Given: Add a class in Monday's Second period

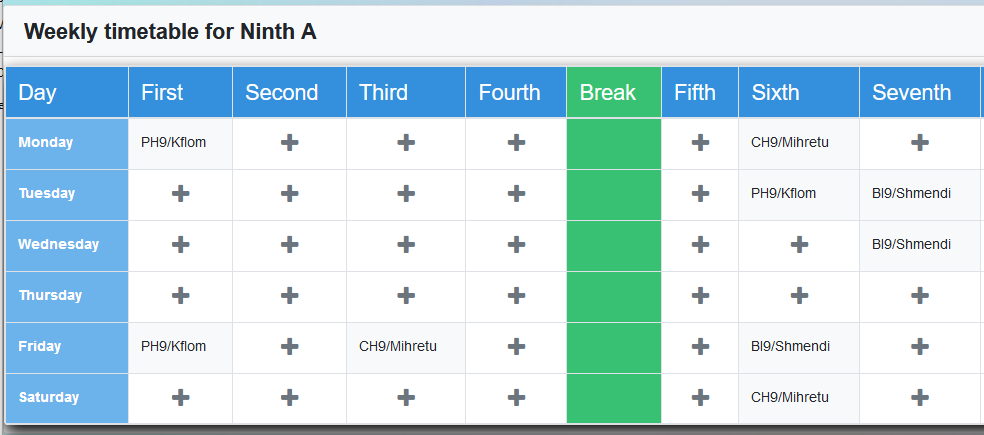Looking at the screenshot, I should pyautogui.click(x=289, y=143).
